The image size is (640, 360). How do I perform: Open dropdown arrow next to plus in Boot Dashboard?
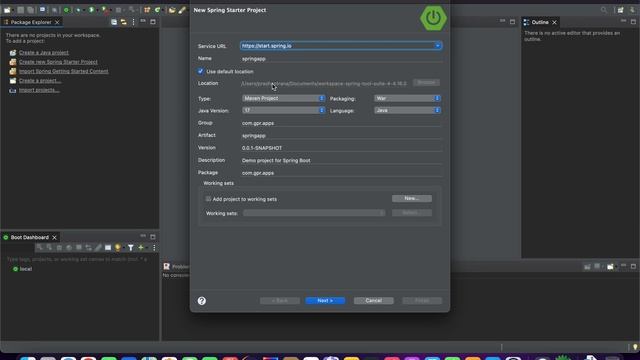[x=147, y=248]
